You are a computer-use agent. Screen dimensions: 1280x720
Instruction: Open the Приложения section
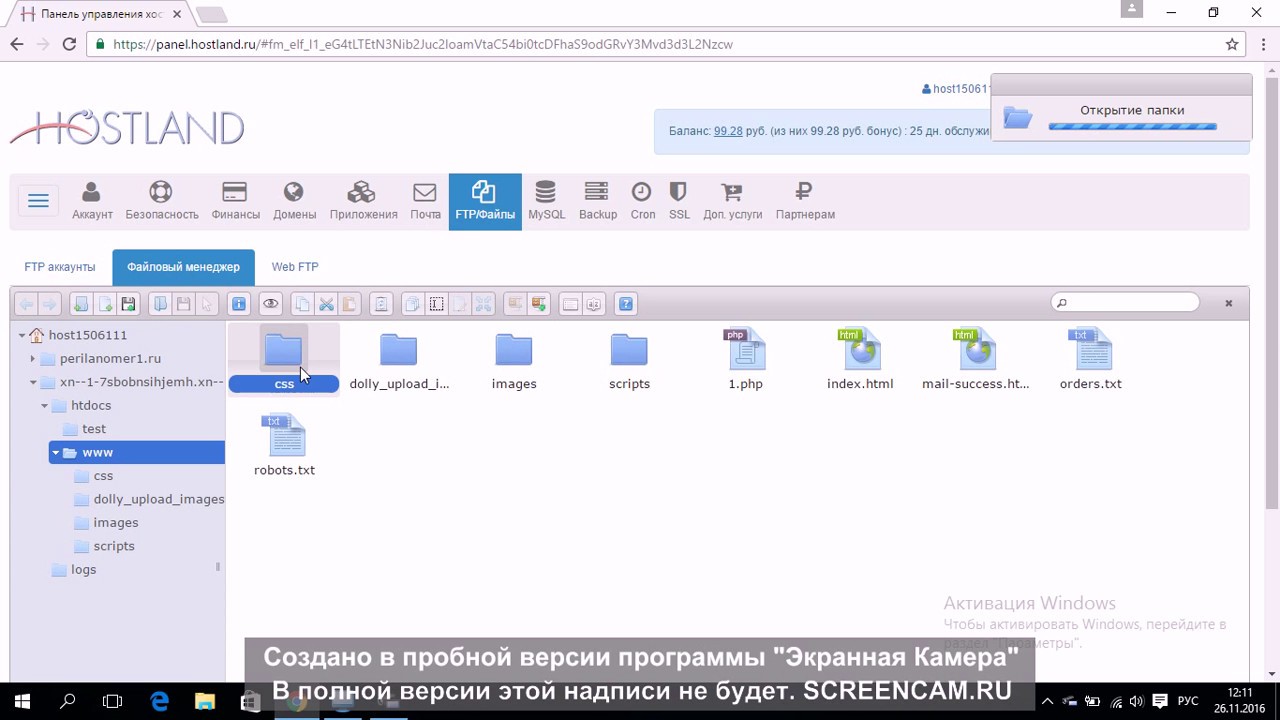pos(363,201)
